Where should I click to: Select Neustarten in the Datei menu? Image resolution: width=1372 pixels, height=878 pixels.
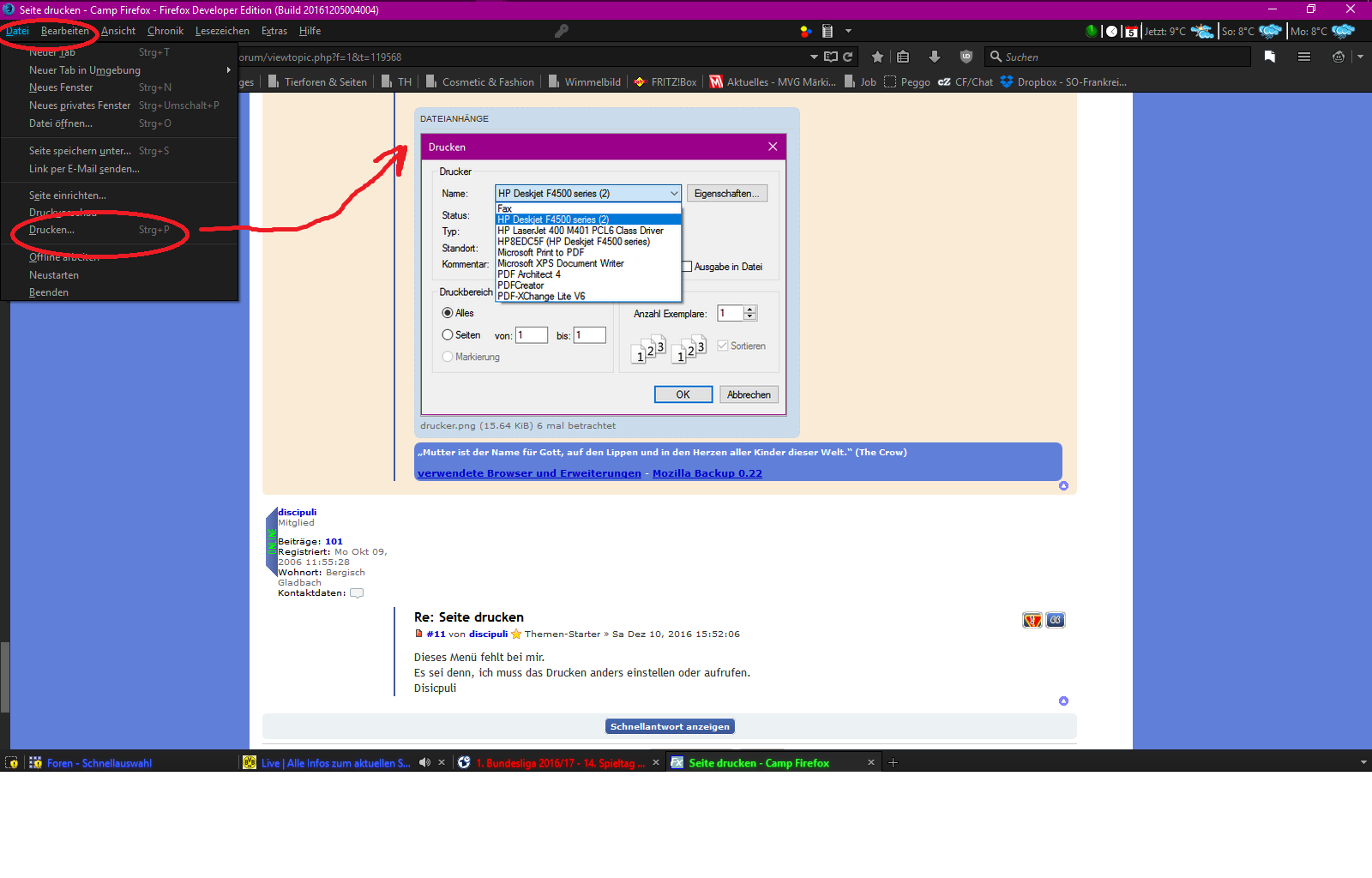pyautogui.click(x=119, y=275)
